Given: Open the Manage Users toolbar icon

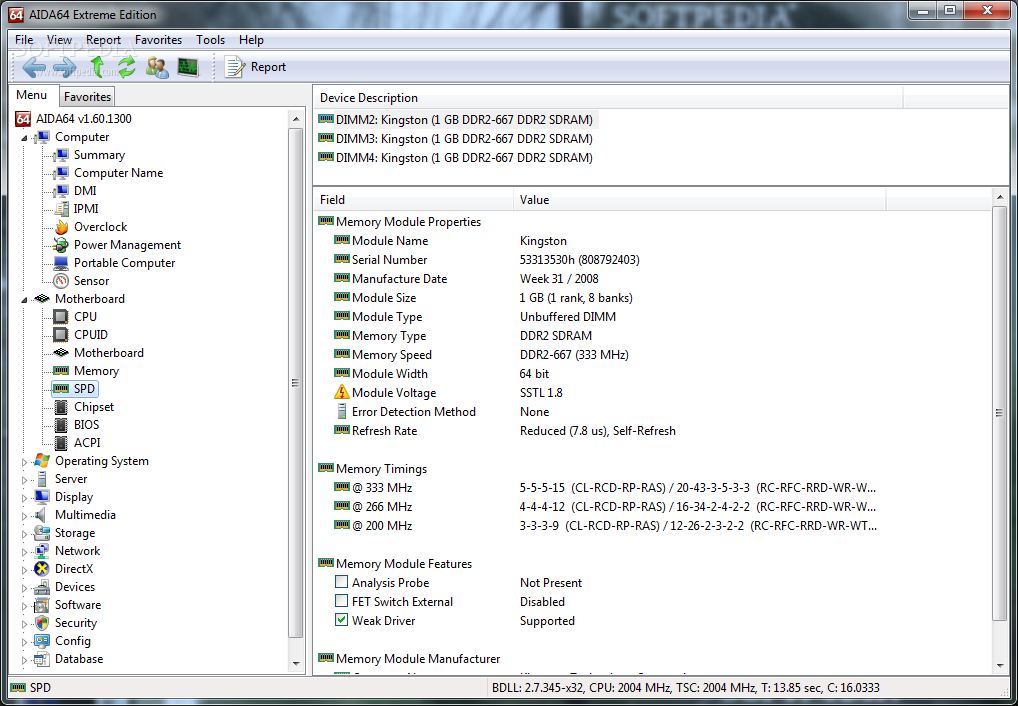Looking at the screenshot, I should 157,67.
